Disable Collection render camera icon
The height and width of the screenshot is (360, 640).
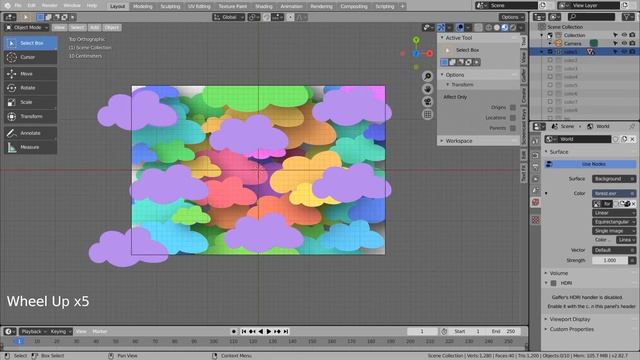(x=632, y=35)
